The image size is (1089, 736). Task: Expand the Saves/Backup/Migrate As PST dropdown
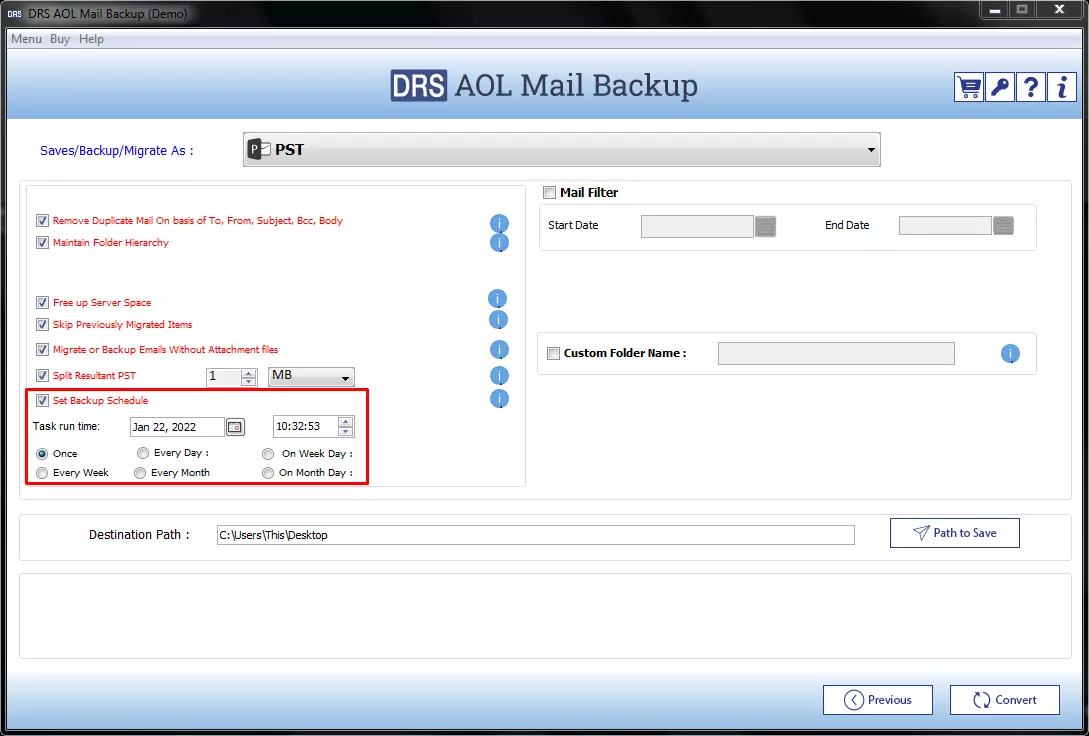tap(562, 150)
